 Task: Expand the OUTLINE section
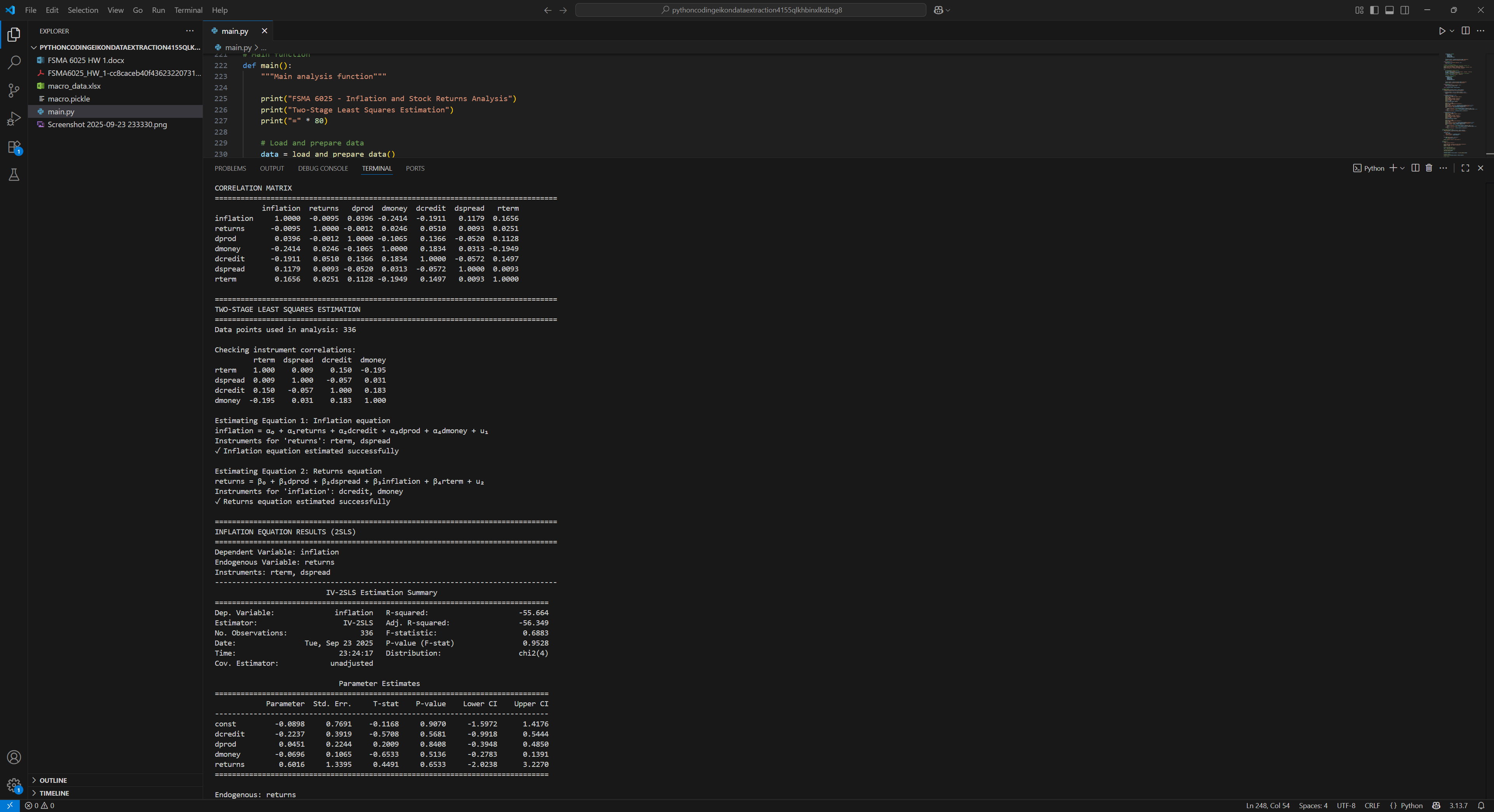(x=116, y=780)
